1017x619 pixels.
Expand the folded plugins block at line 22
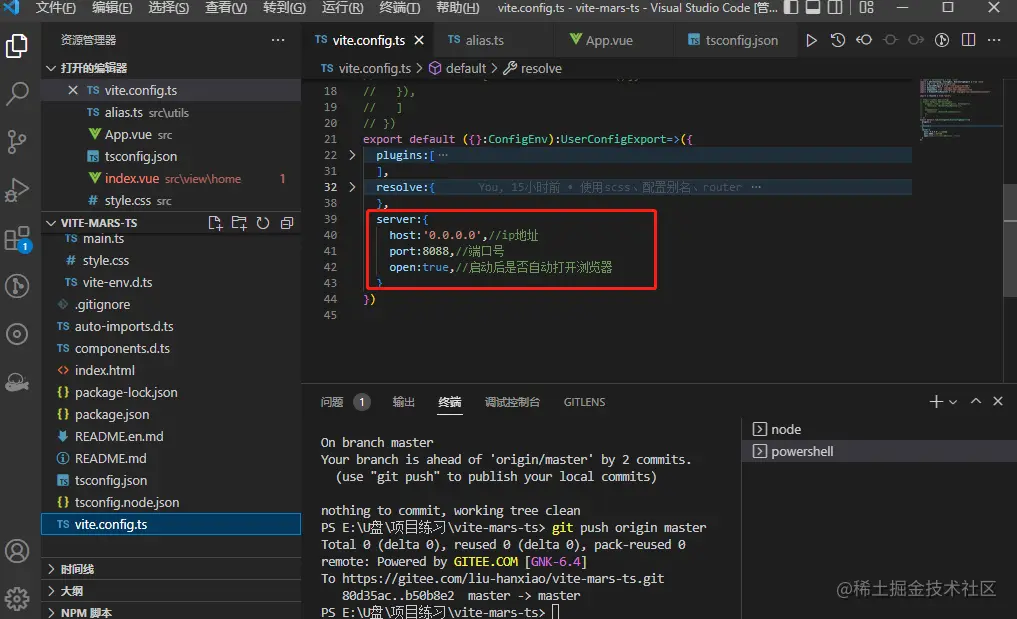coord(352,155)
